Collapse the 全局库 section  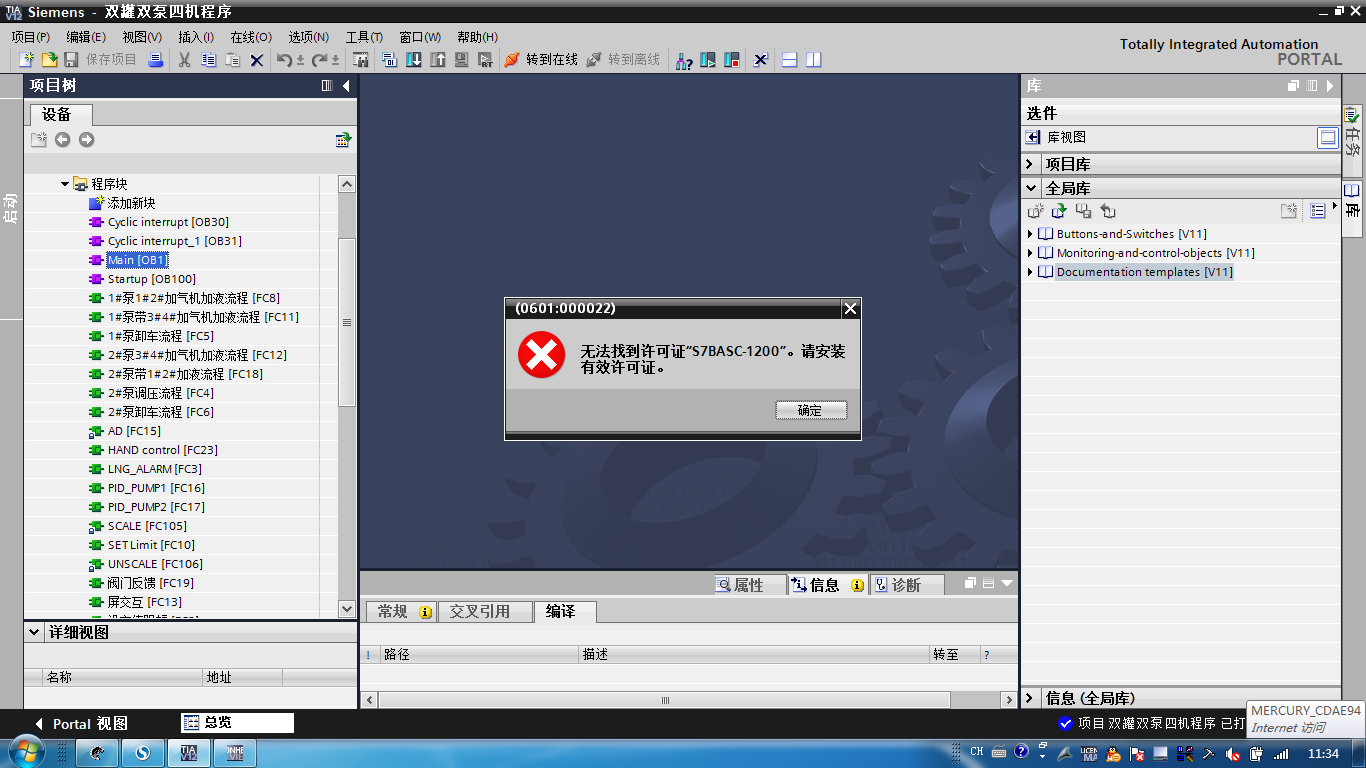click(x=1031, y=188)
